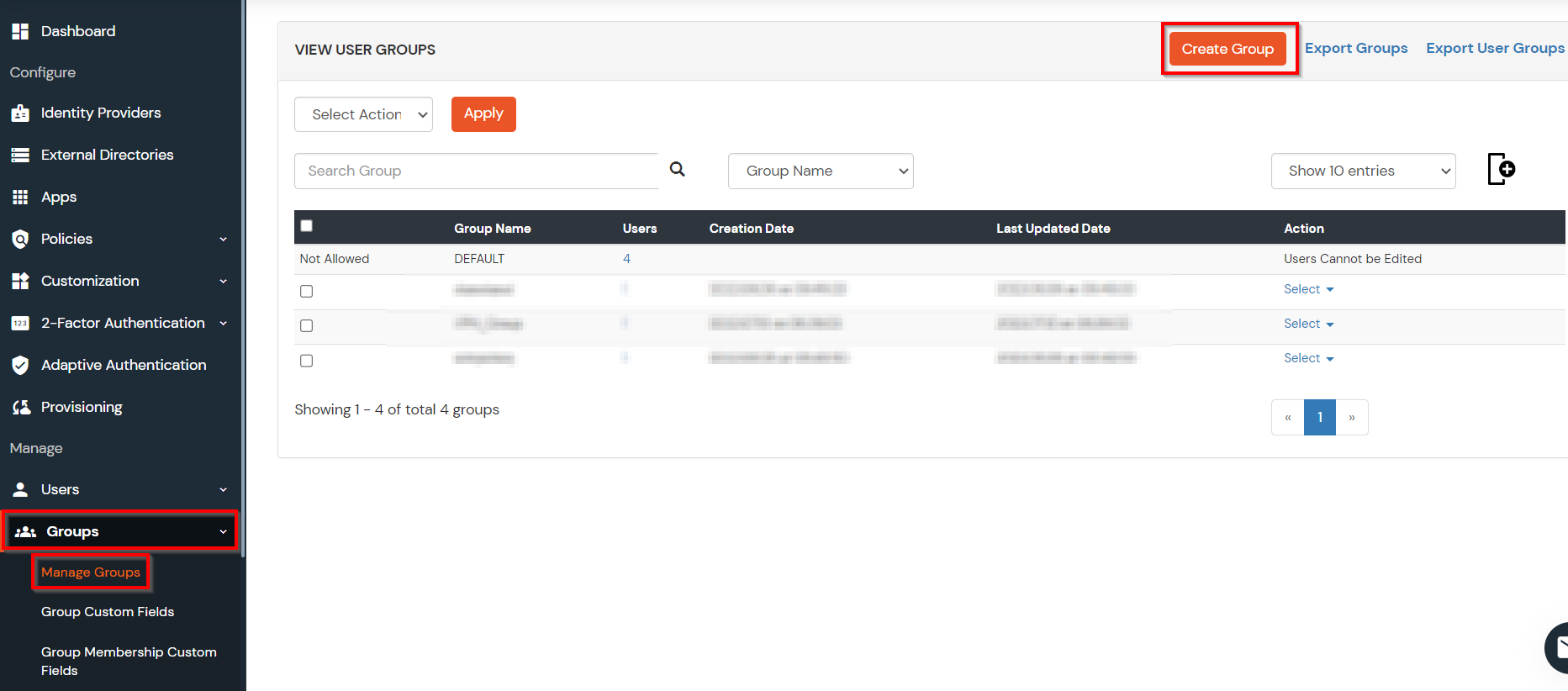Open Group Membership Custom Fields item

[129, 661]
